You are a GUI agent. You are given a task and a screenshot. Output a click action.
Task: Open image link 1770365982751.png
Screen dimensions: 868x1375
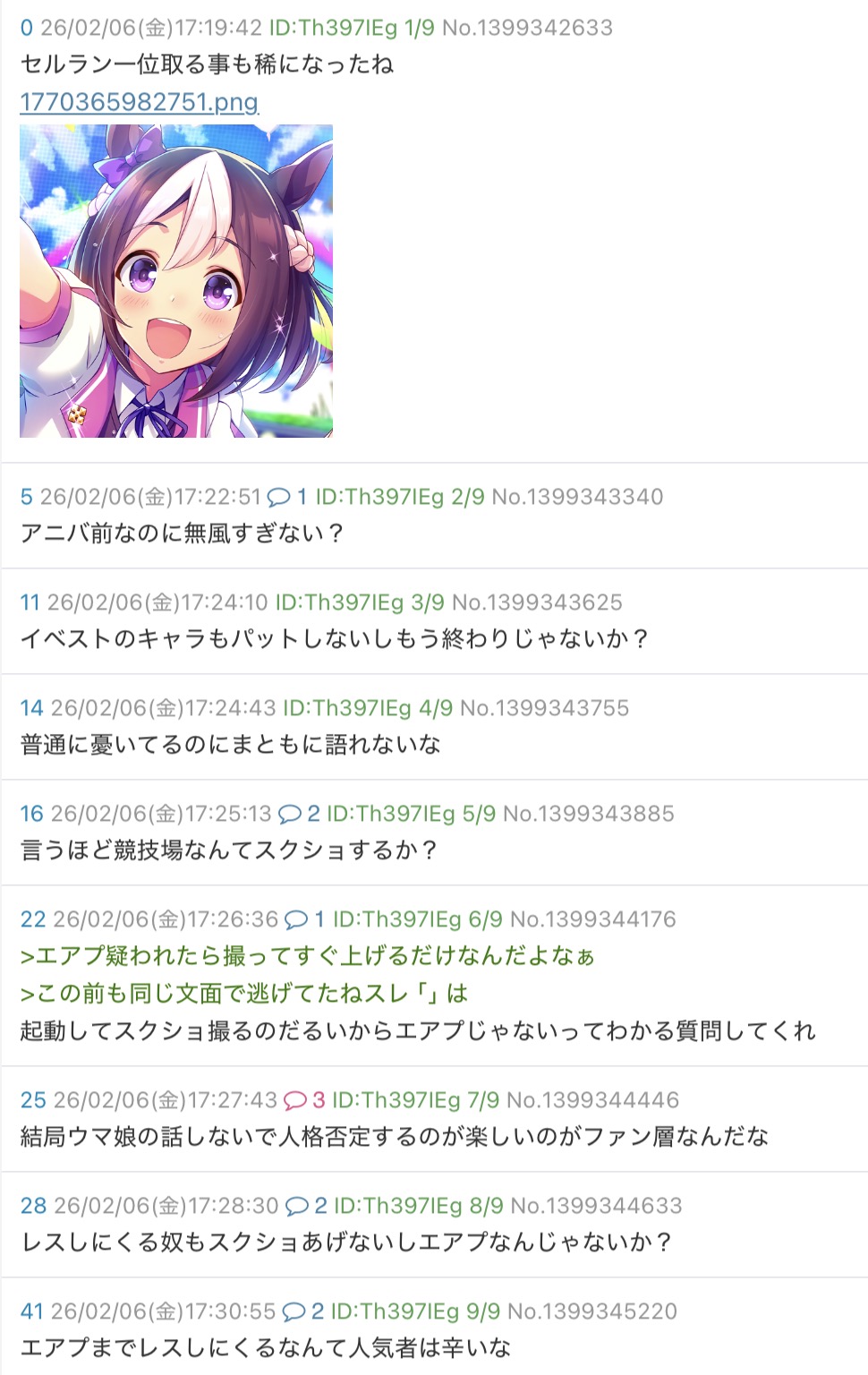140,102
